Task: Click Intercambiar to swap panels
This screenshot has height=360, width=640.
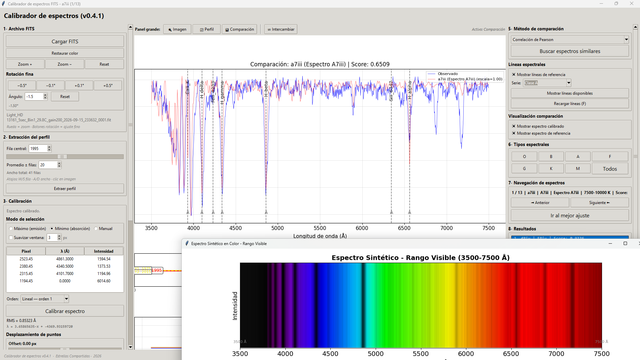Action: [x=280, y=29]
